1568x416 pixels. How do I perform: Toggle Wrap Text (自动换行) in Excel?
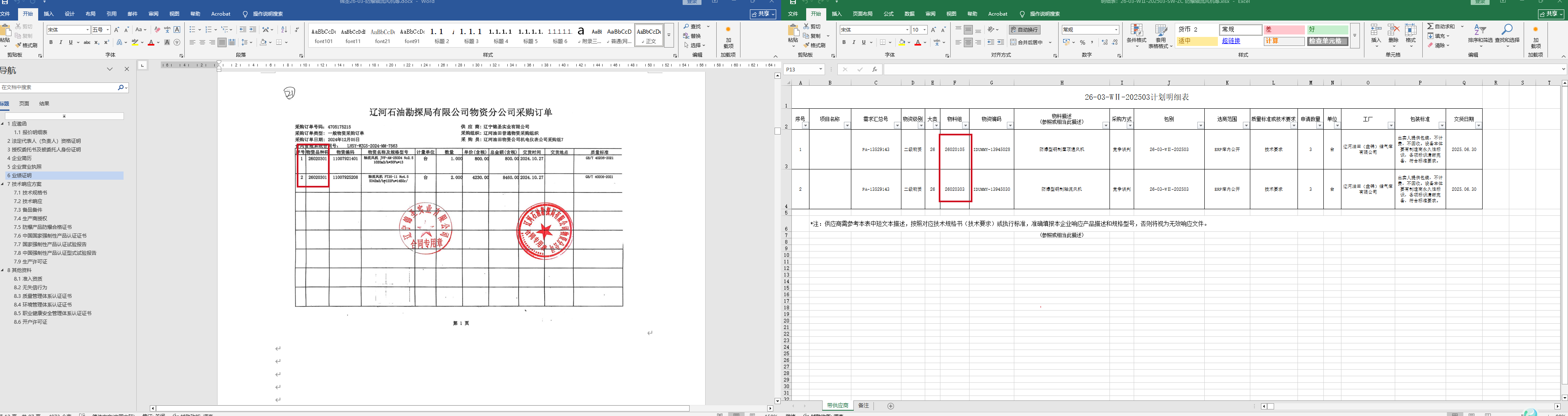point(1025,30)
